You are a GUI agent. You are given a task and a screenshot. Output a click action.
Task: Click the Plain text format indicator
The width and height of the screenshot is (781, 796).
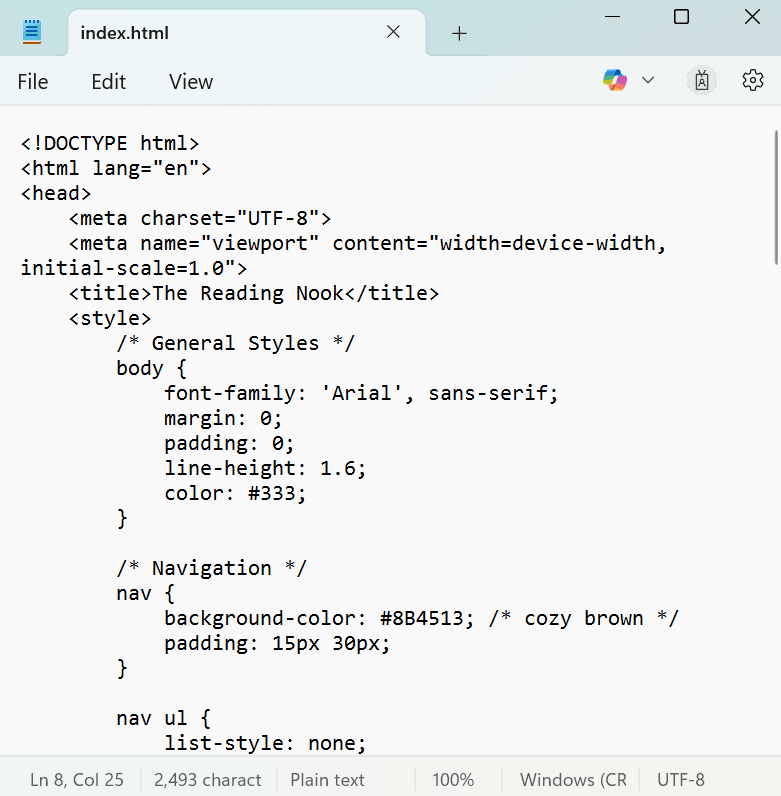pos(328,779)
